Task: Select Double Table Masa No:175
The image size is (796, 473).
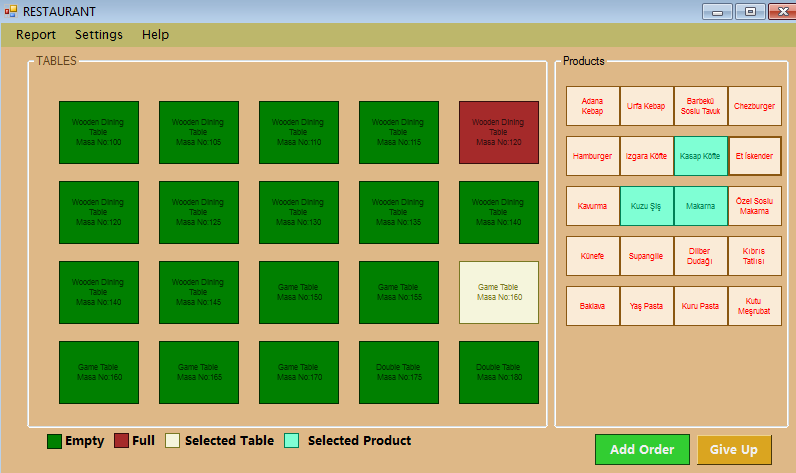Action: (399, 373)
